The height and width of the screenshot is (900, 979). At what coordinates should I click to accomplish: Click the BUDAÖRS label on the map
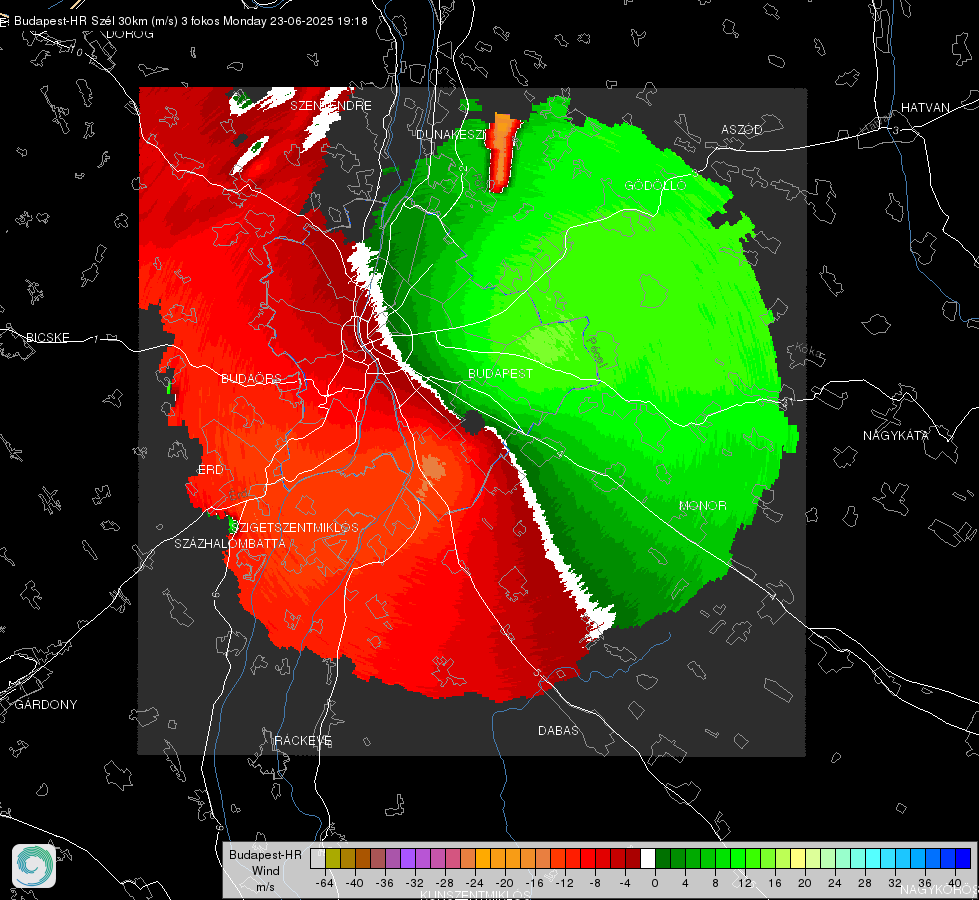click(x=251, y=378)
